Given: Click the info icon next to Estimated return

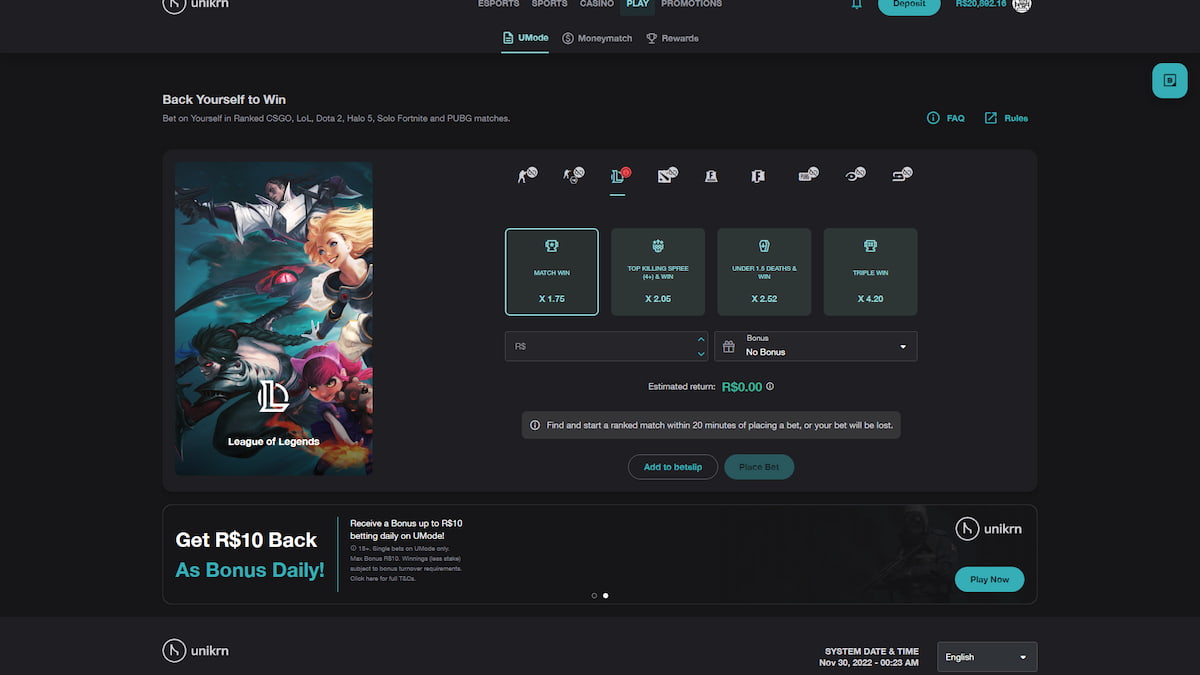Looking at the screenshot, I should point(769,386).
